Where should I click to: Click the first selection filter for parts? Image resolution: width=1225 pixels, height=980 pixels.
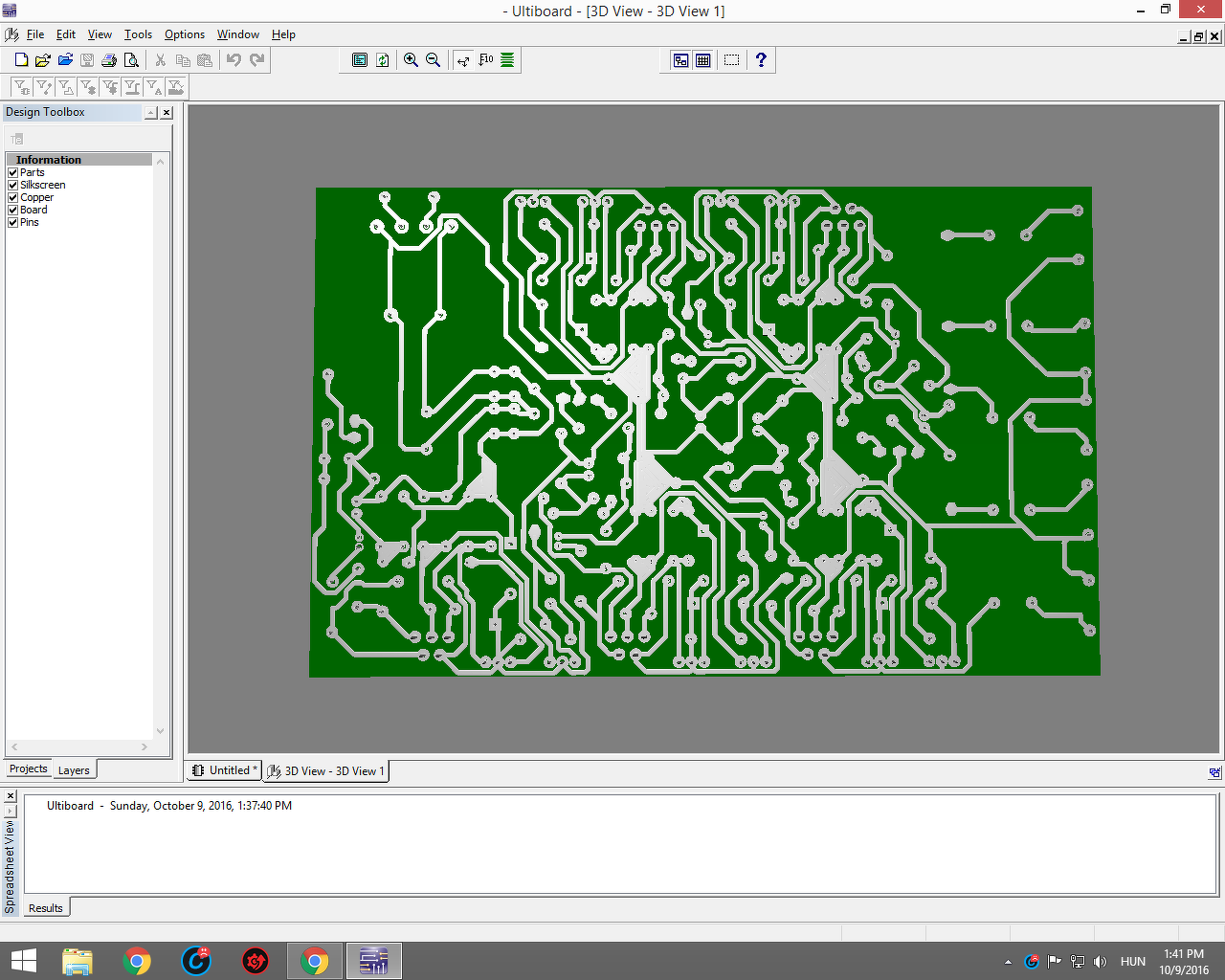pos(21,88)
